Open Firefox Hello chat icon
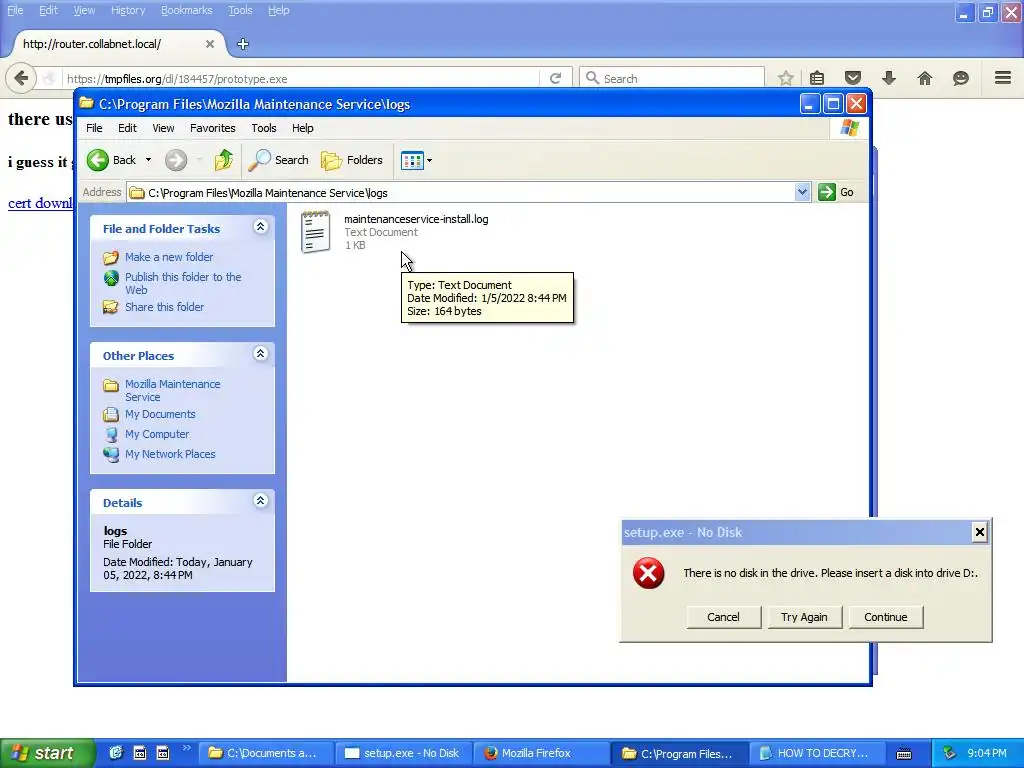Viewport: 1024px width, 768px height. [960, 78]
